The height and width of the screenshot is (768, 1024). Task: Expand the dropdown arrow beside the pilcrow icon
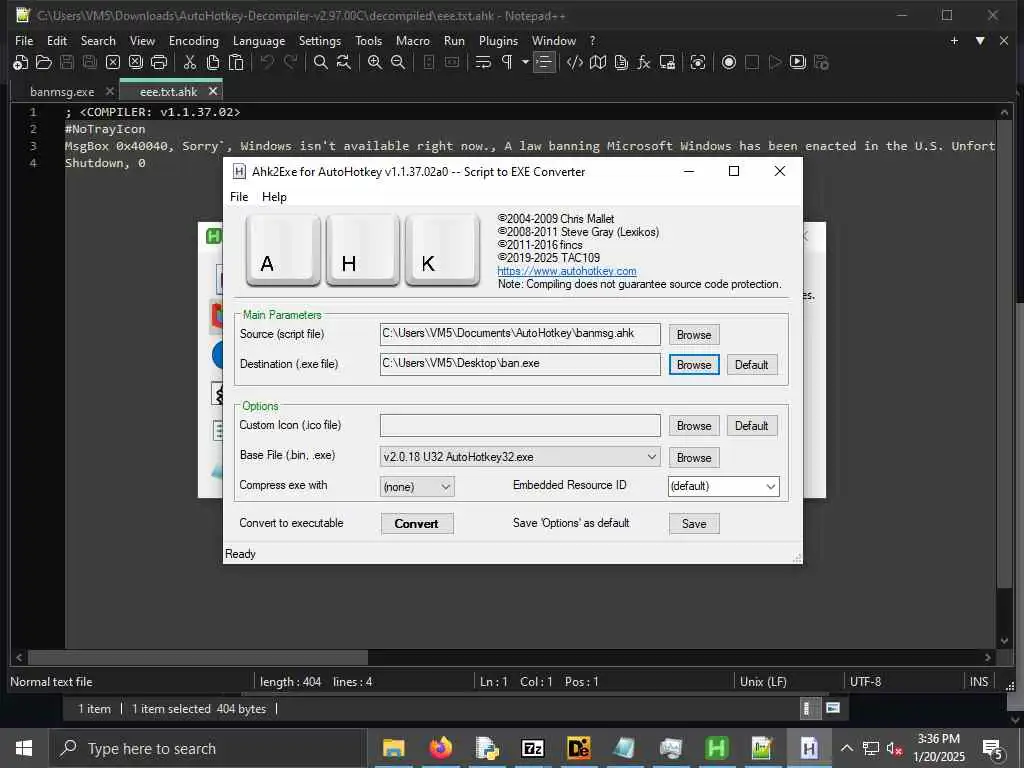(524, 63)
